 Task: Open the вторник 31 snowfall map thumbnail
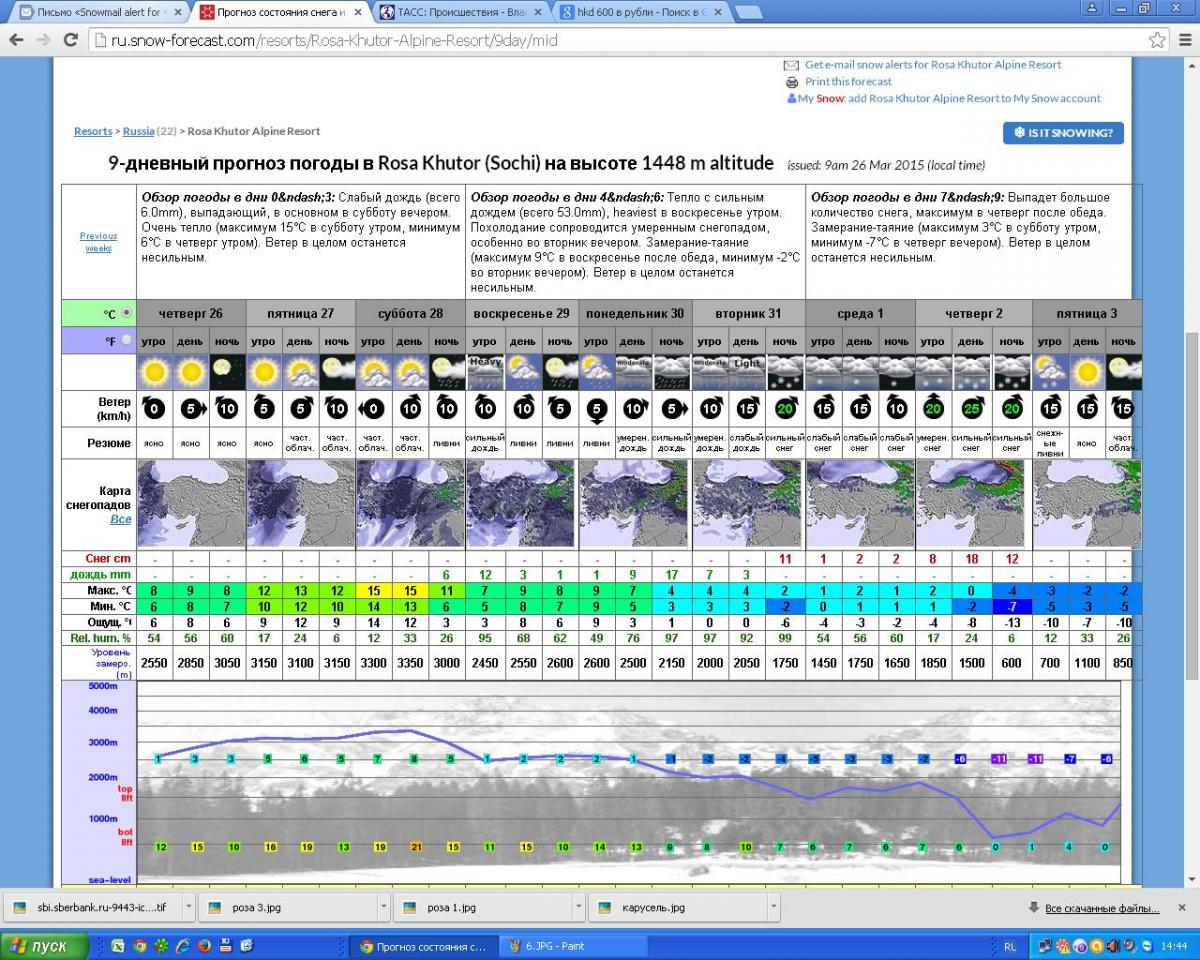point(747,503)
